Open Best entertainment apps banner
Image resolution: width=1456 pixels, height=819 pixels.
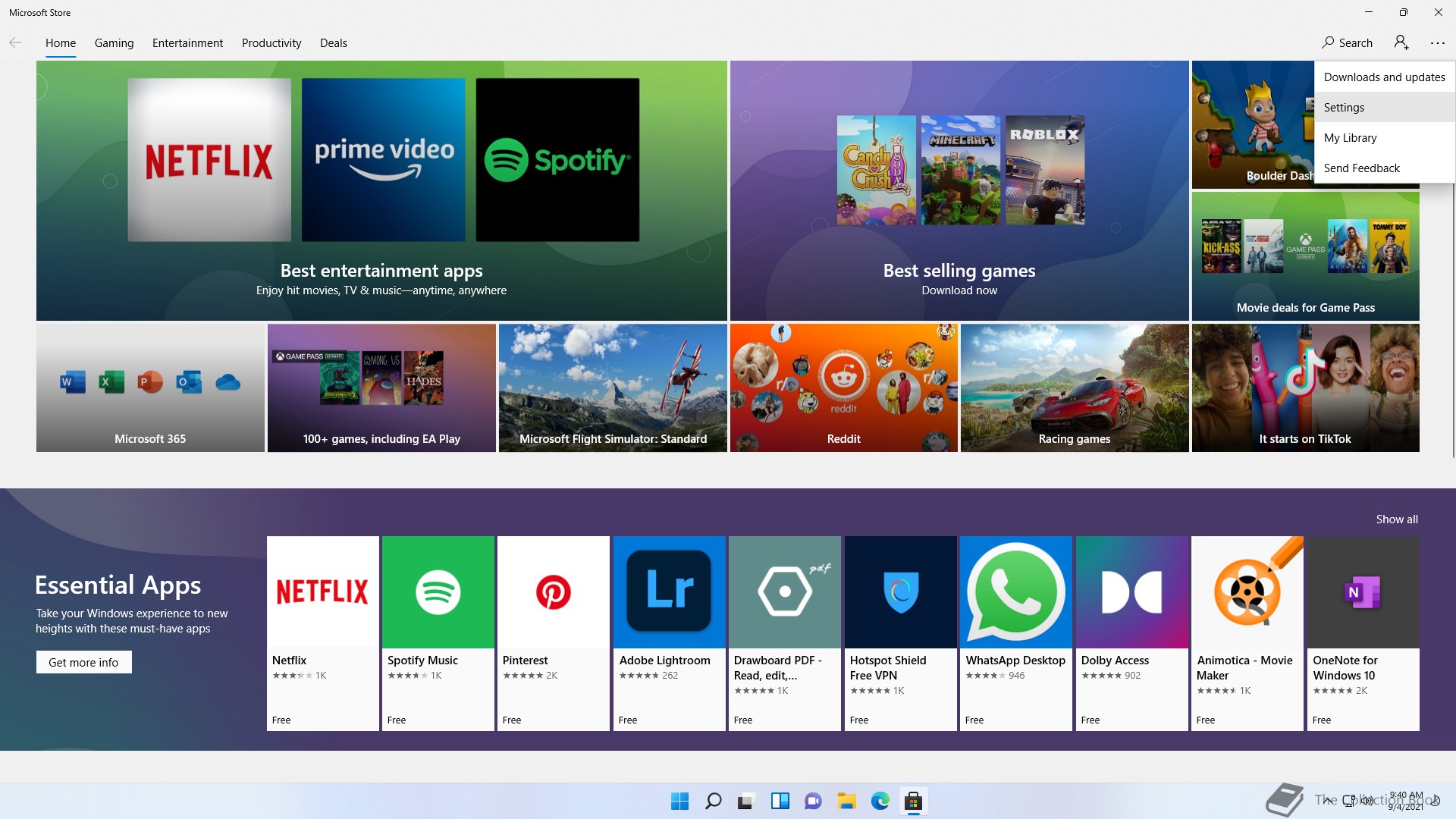(381, 190)
